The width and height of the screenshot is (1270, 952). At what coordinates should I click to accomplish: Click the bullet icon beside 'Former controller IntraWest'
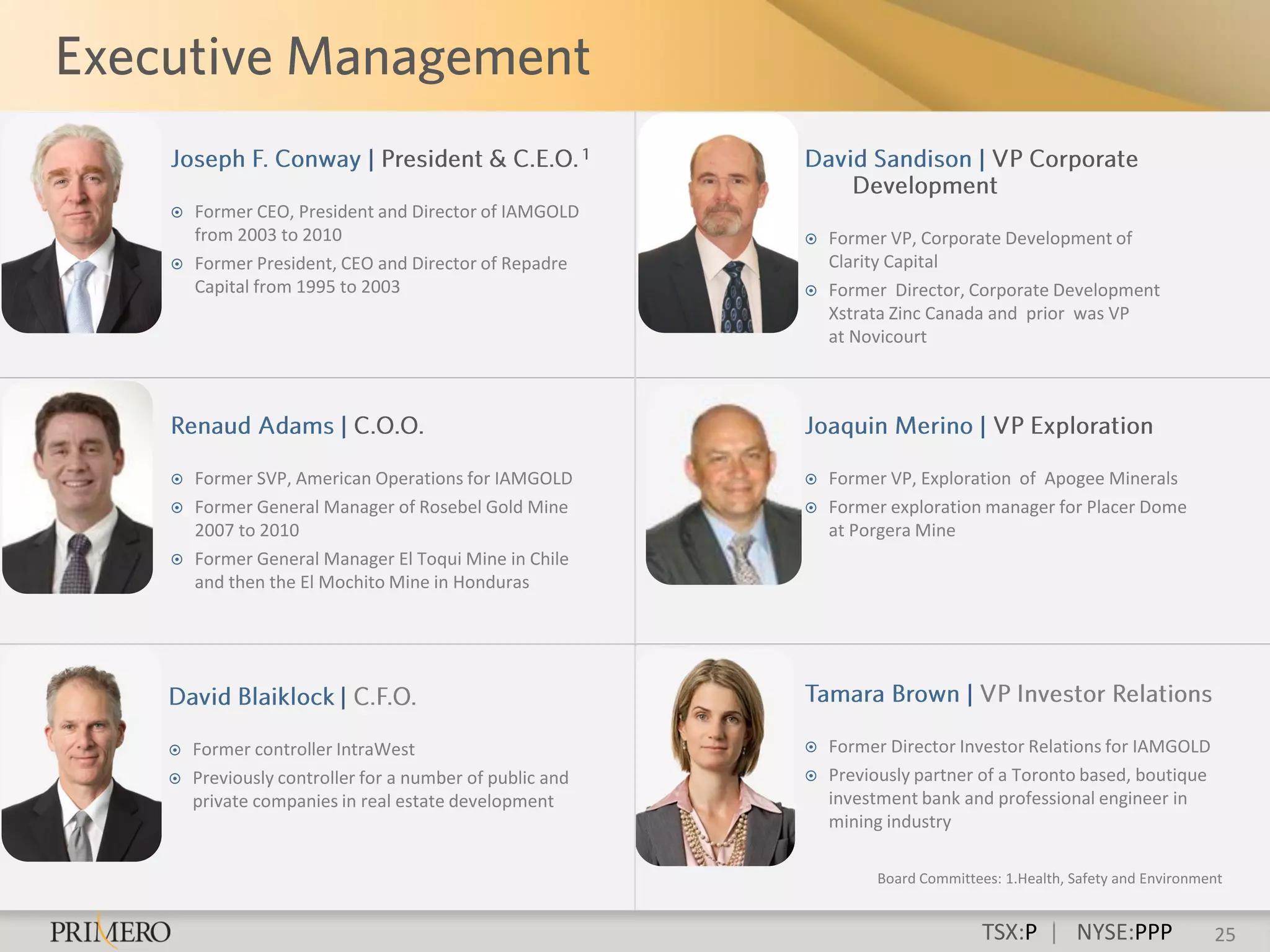point(175,751)
